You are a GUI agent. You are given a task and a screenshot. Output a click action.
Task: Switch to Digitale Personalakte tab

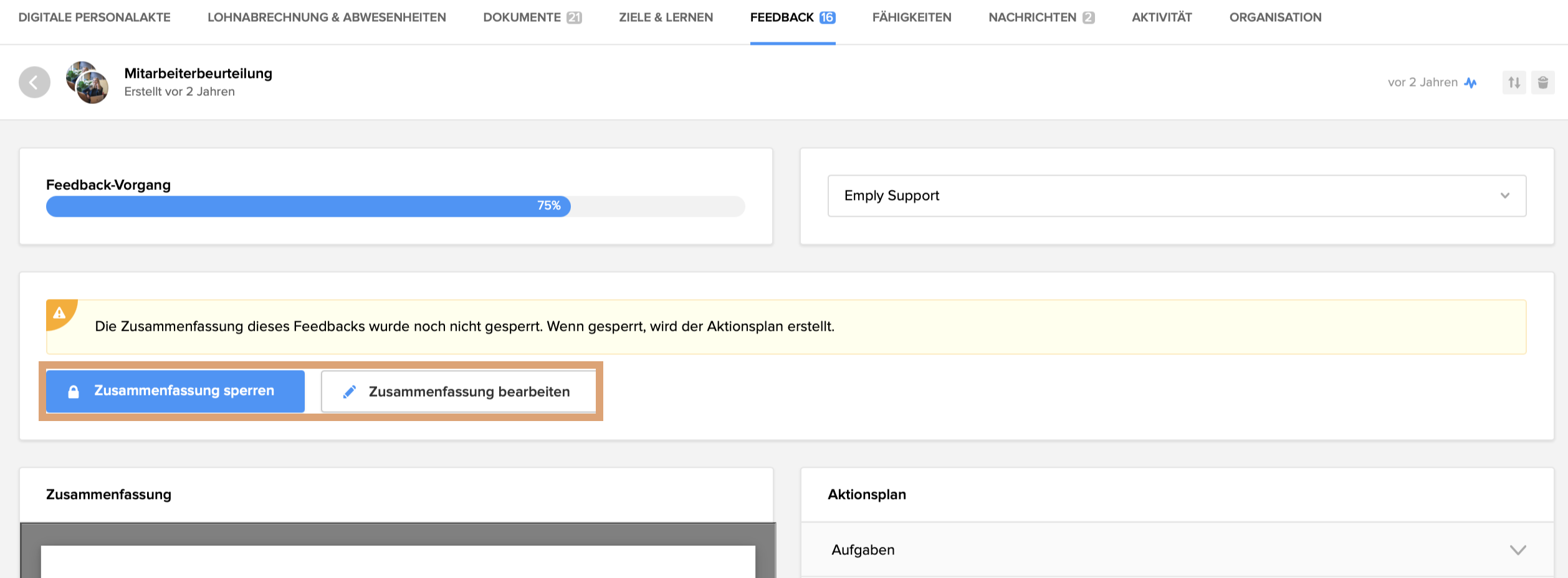95,17
